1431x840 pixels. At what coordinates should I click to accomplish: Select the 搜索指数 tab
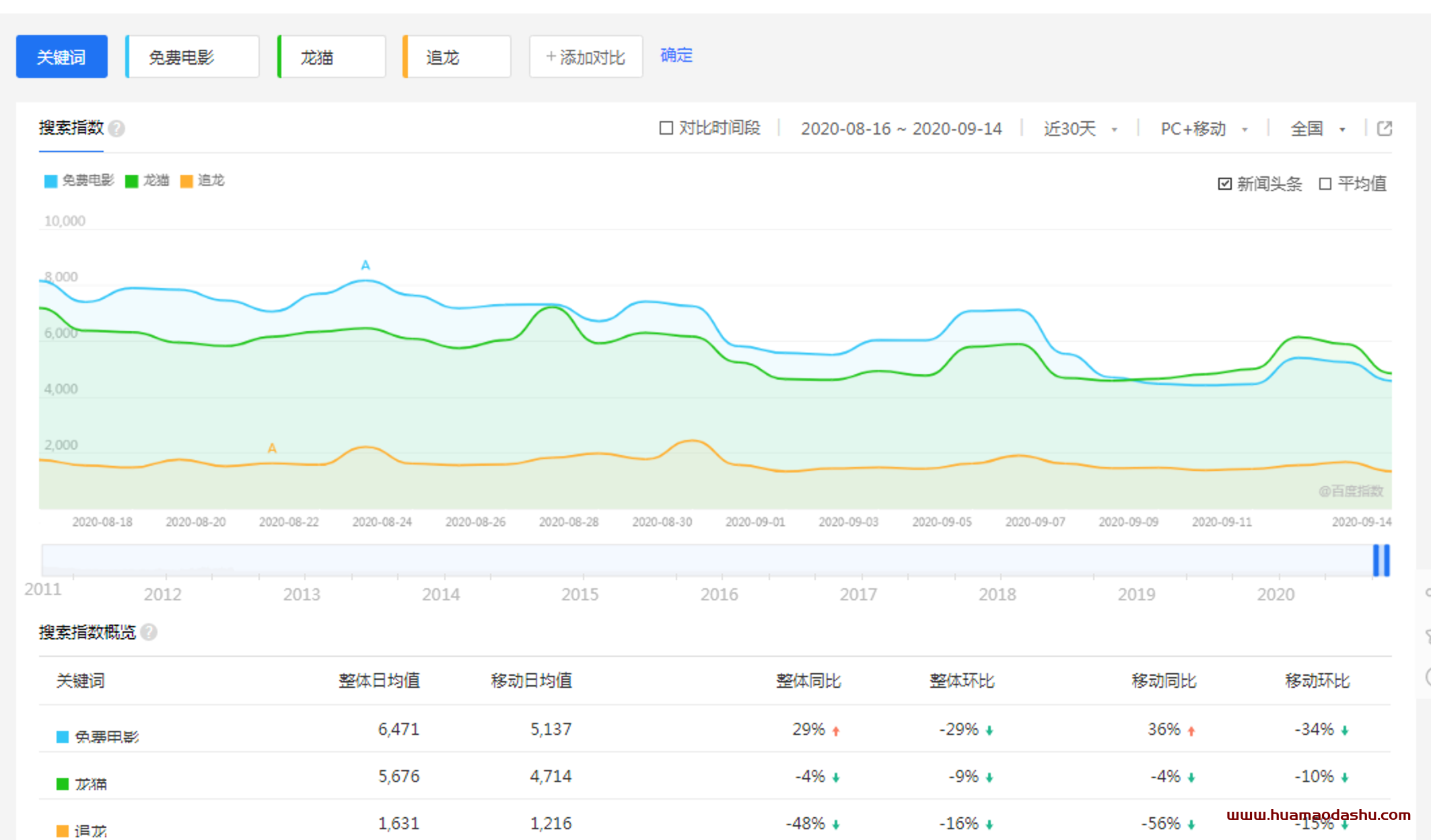(x=71, y=128)
